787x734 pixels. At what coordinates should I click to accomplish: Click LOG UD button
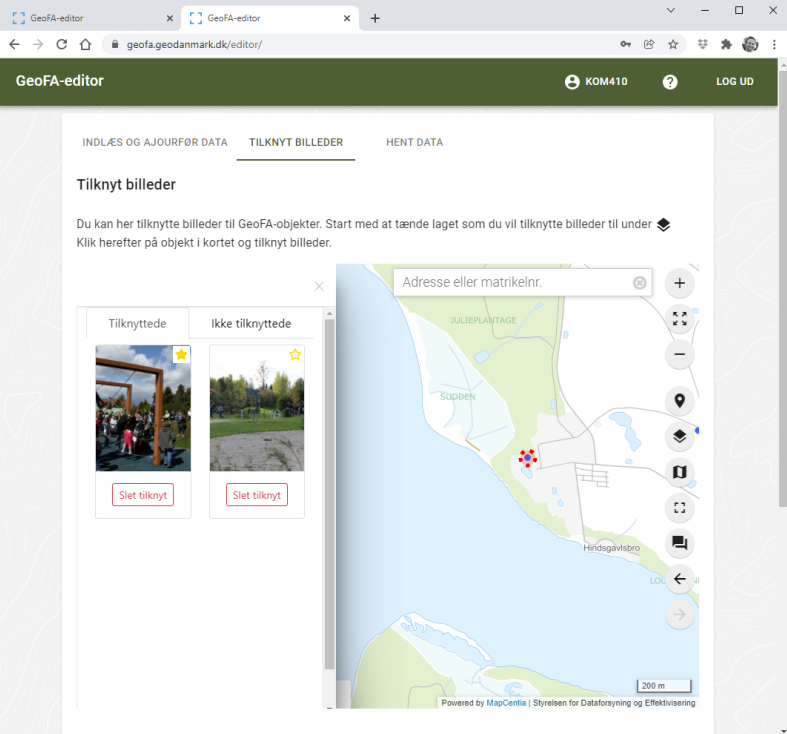pos(734,82)
